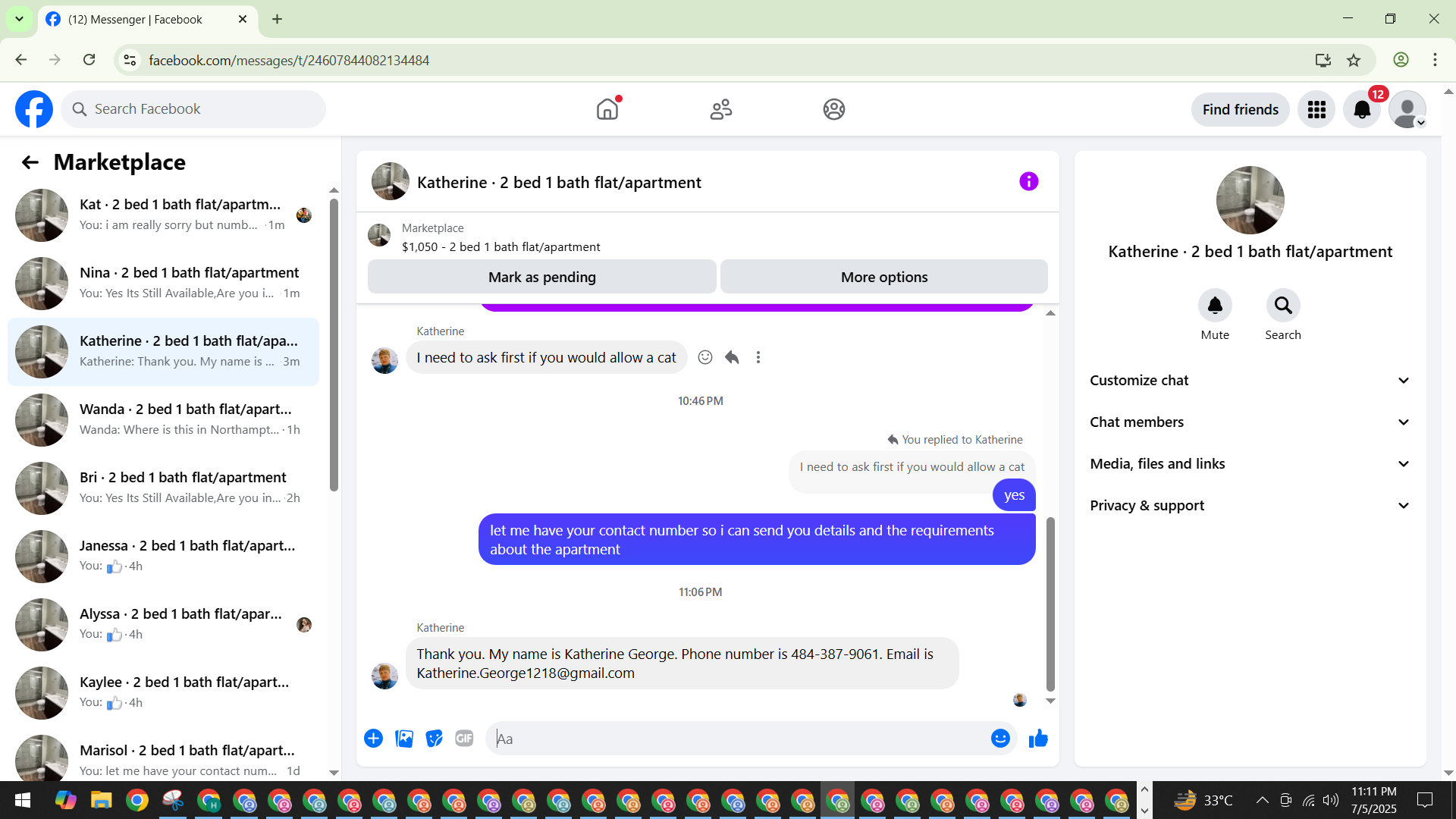Viewport: 1456px width, 819px height.
Task: Expand Customize chat section
Action: [x=1250, y=381]
